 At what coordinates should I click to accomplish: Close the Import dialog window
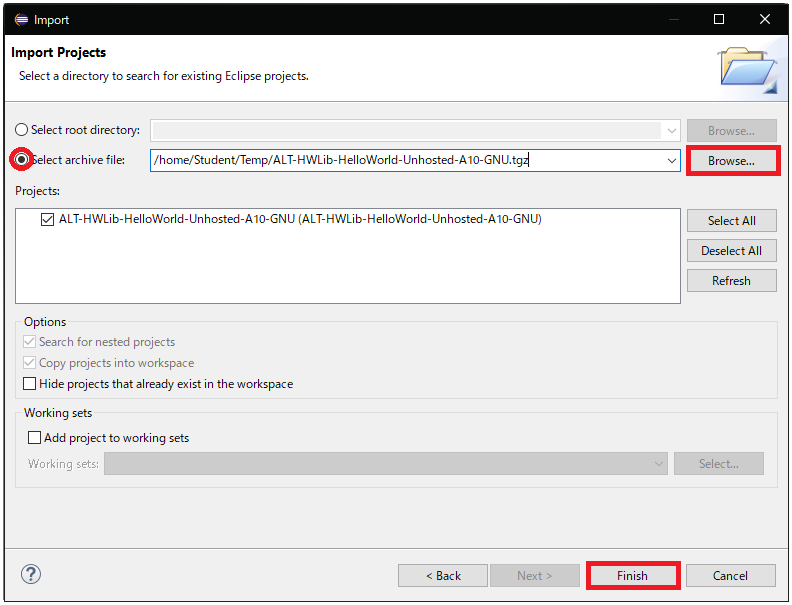coord(765,19)
